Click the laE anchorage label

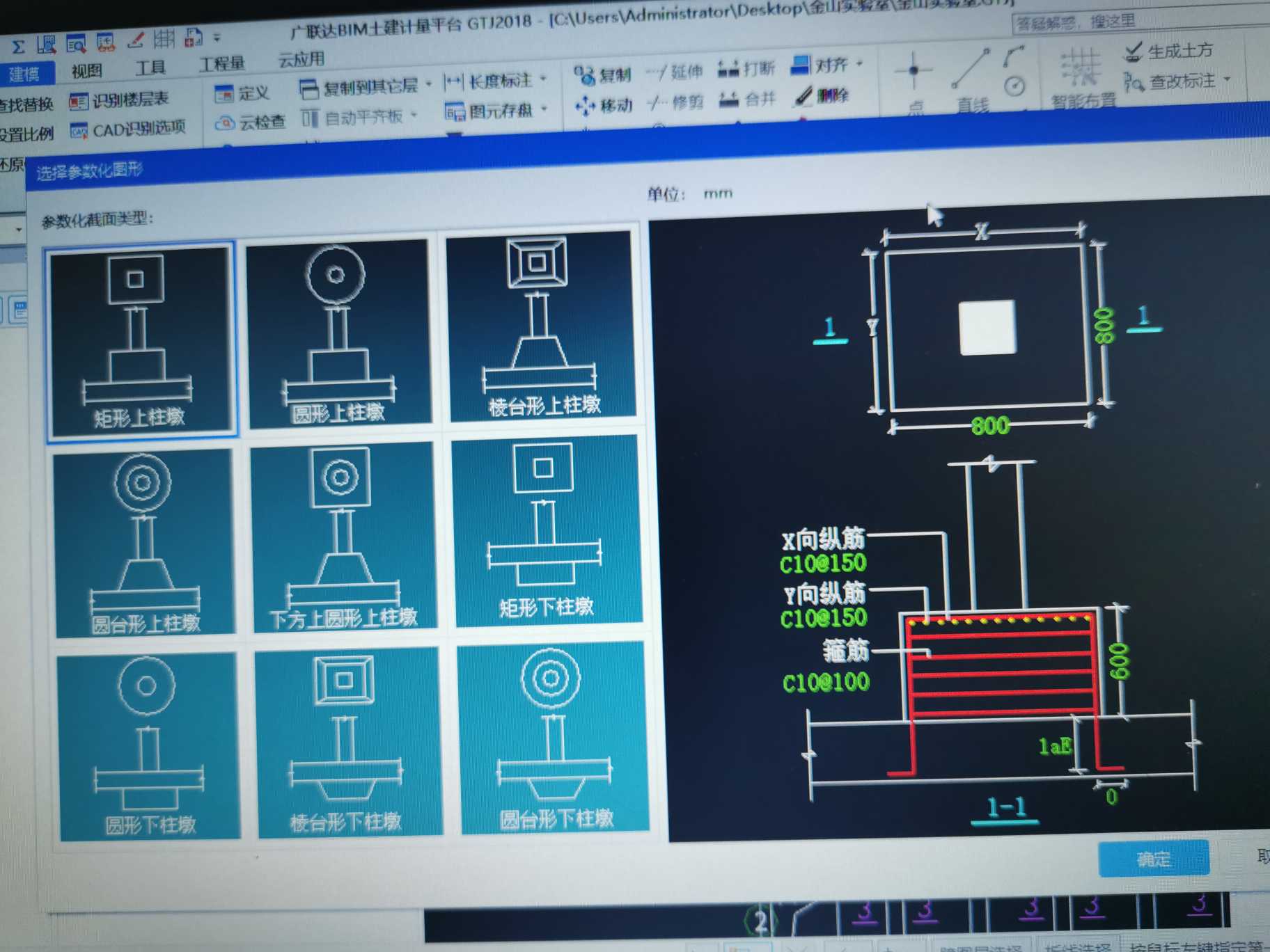(x=1055, y=747)
